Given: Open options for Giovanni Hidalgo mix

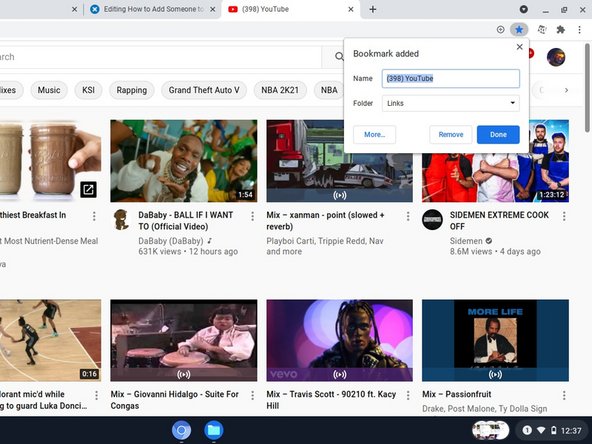Looking at the screenshot, I should coord(252,395).
